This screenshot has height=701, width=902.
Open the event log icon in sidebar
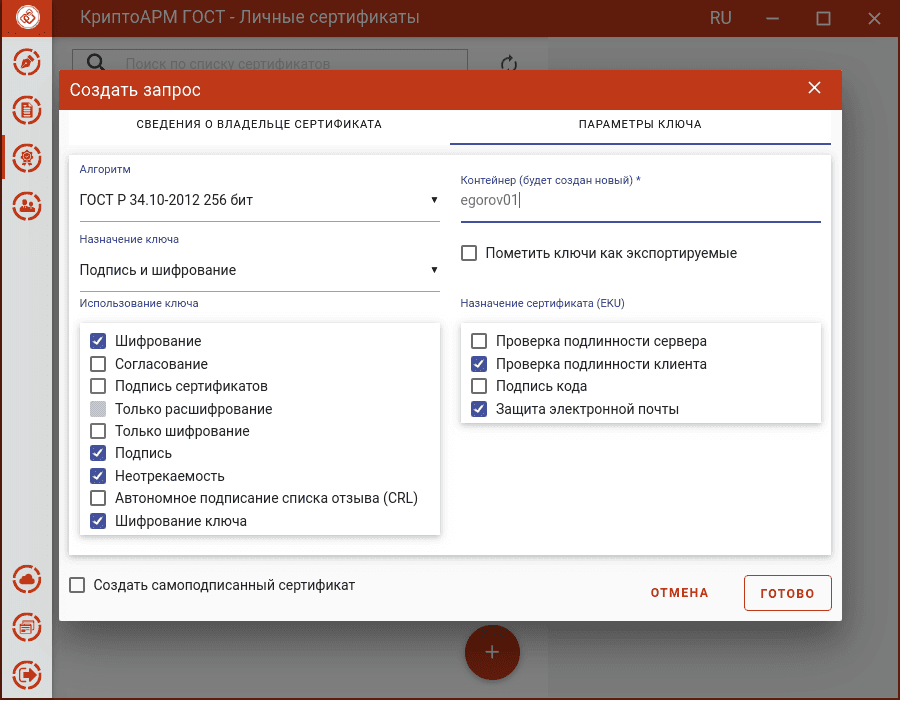pyautogui.click(x=27, y=627)
